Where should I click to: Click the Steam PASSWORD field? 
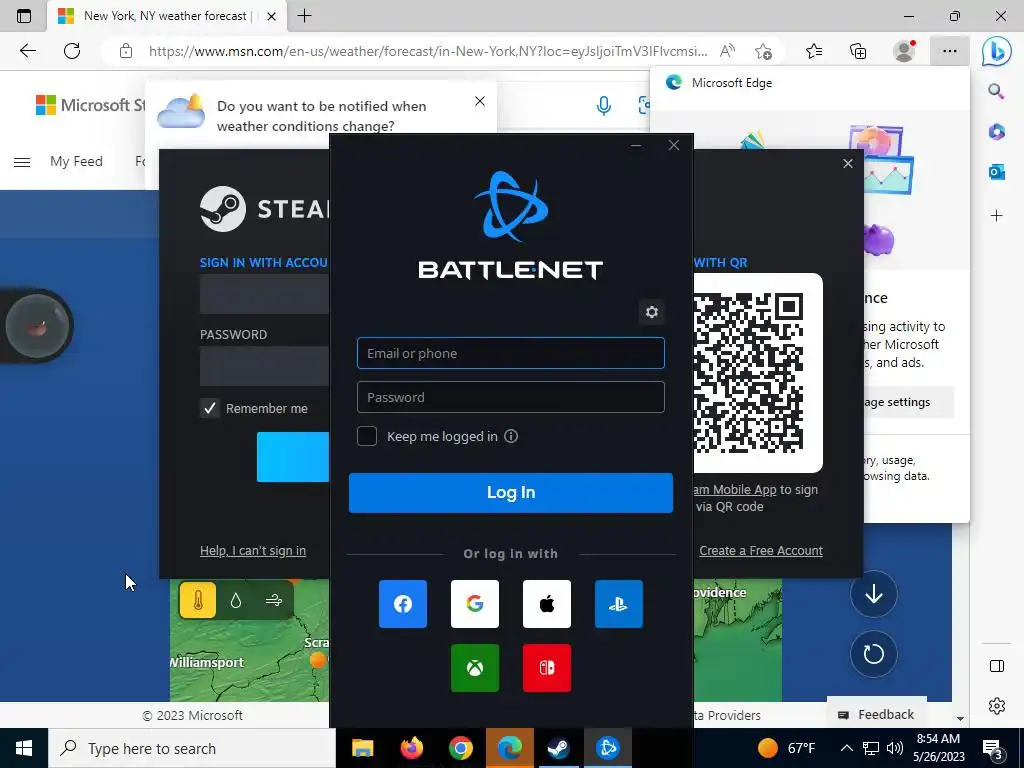264,366
